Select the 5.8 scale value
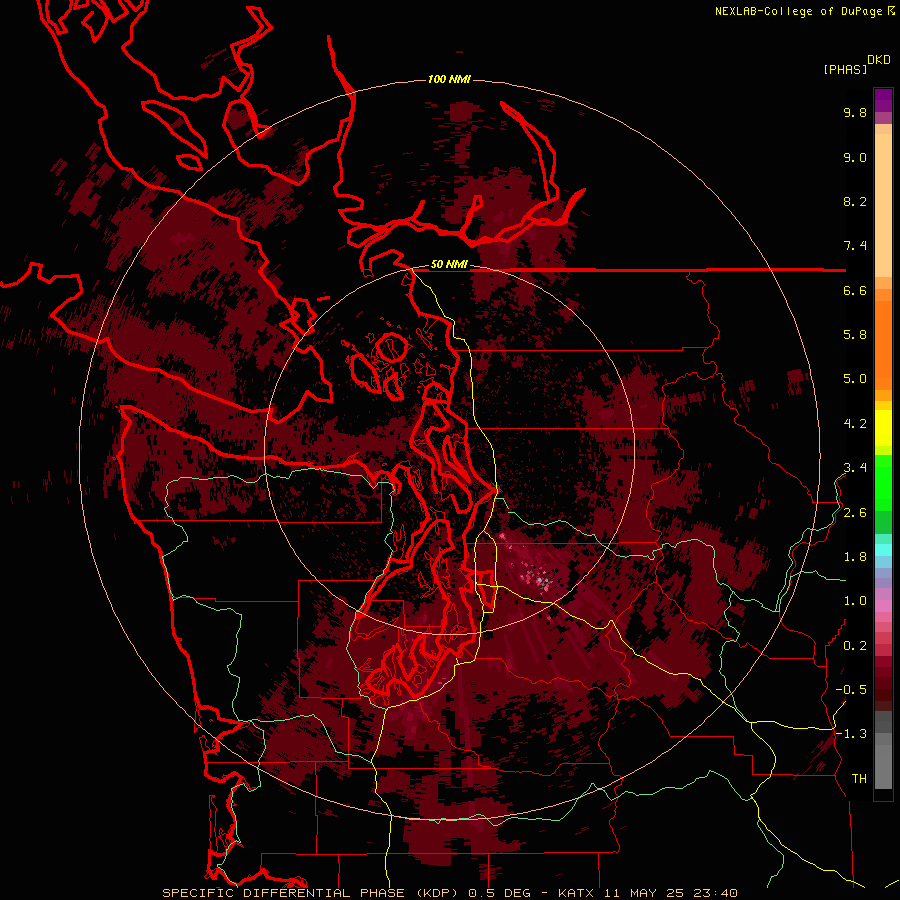Screen dimensions: 900x900 coord(855,335)
